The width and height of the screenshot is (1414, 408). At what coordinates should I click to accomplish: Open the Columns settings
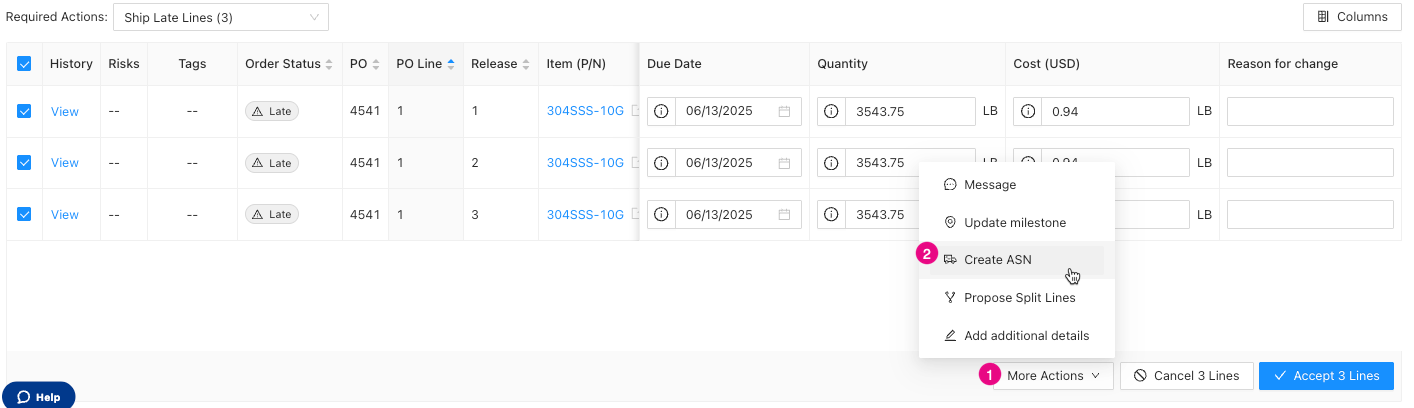1352,17
